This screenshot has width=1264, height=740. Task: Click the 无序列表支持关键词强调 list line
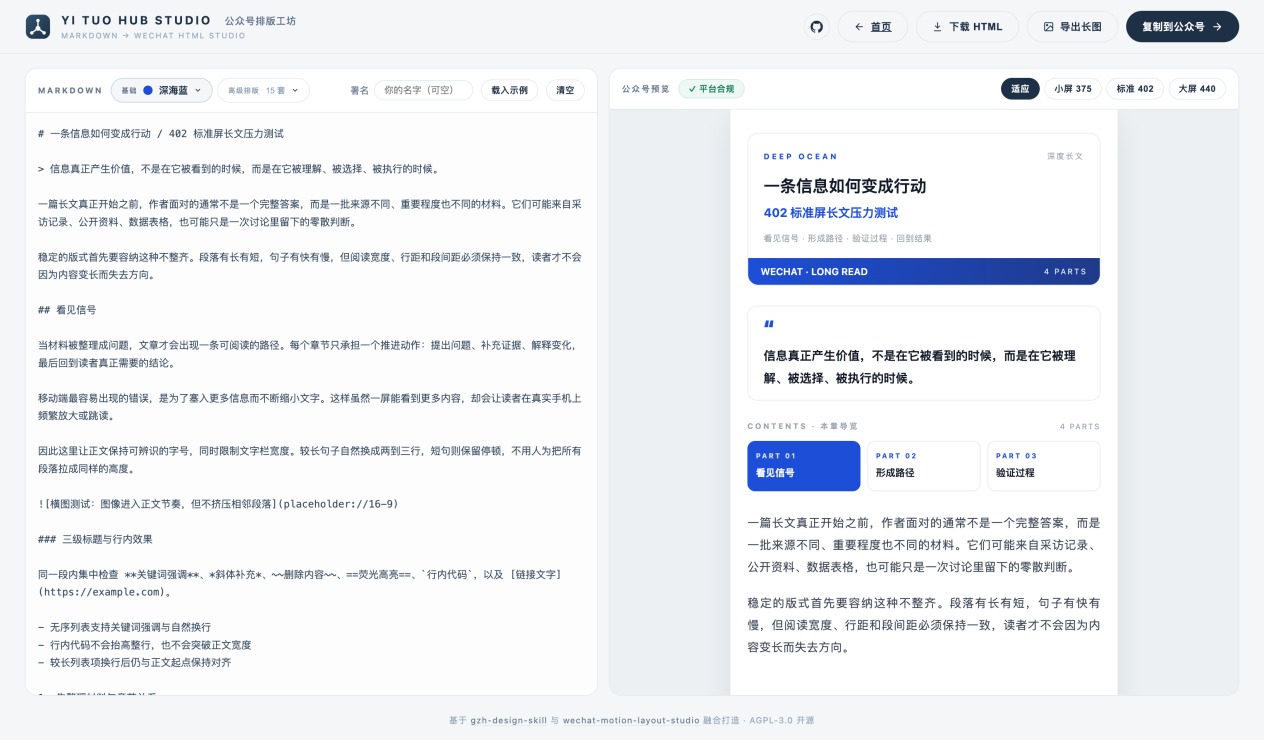(x=124, y=627)
